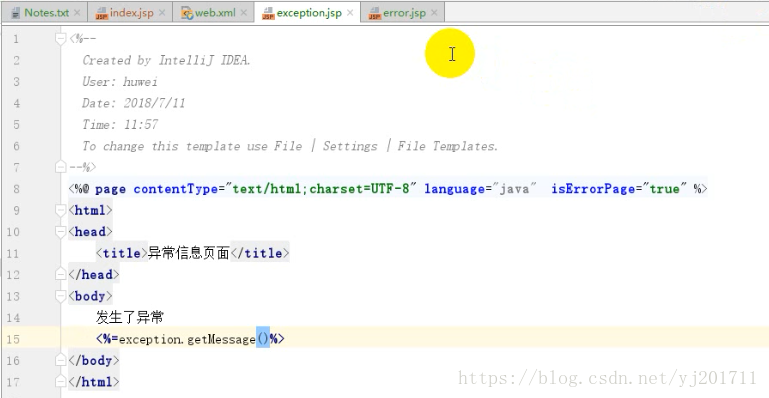
Task: Switch to the error.jsp tab
Action: click(403, 12)
